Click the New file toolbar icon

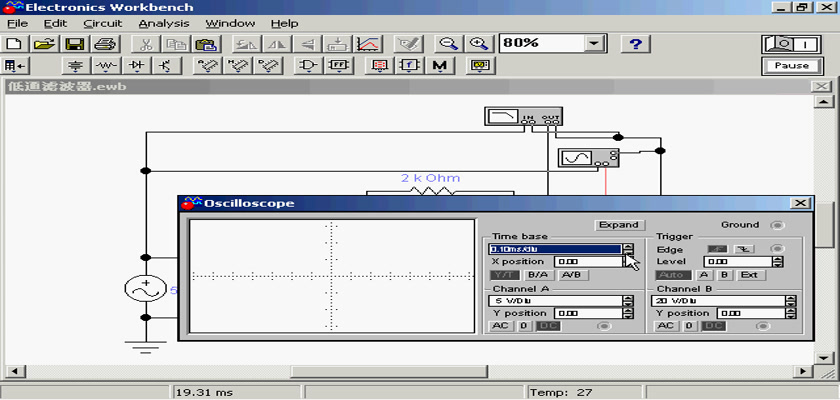pyautogui.click(x=15, y=44)
